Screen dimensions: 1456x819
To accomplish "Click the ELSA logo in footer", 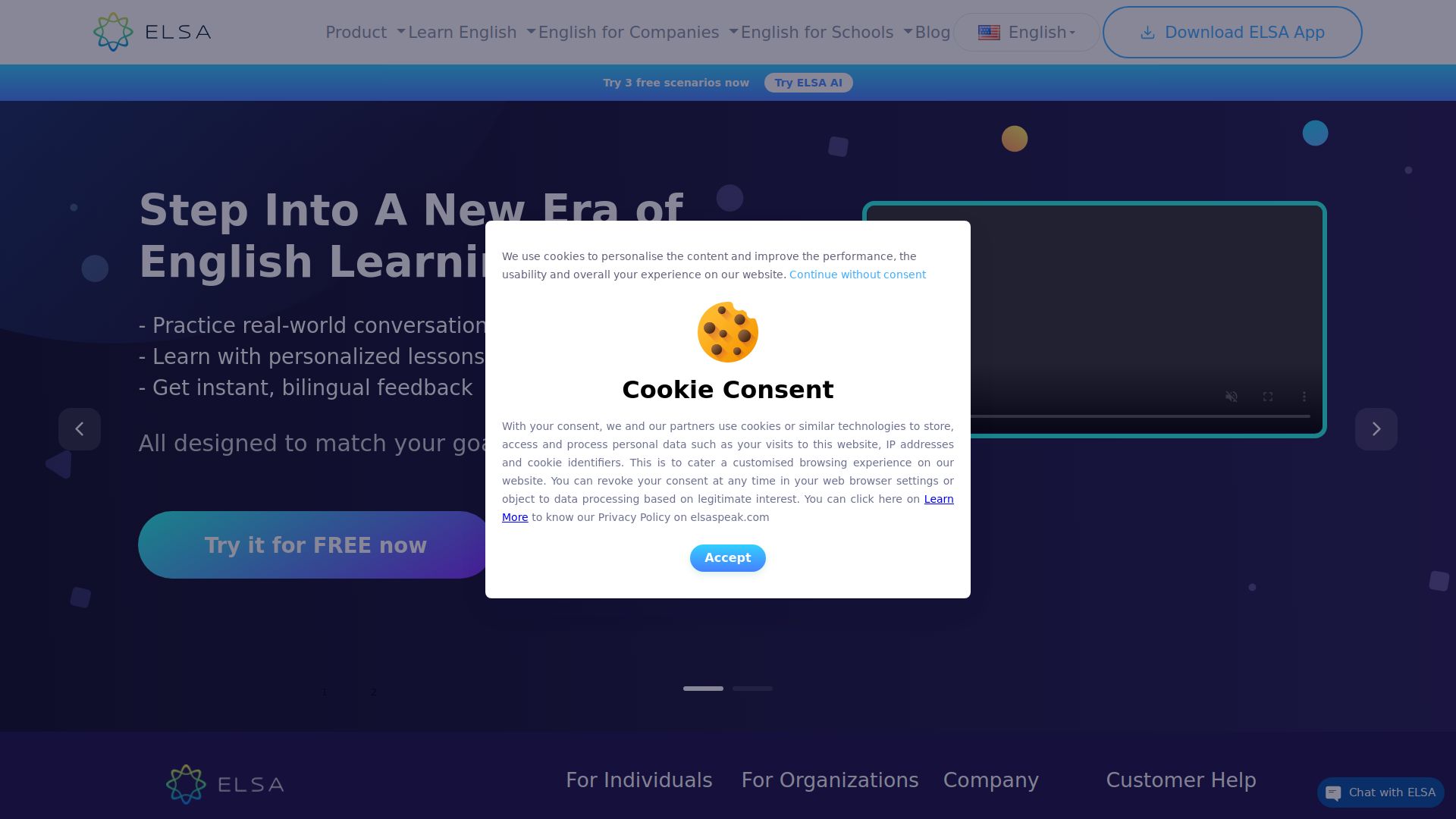I will tap(225, 784).
